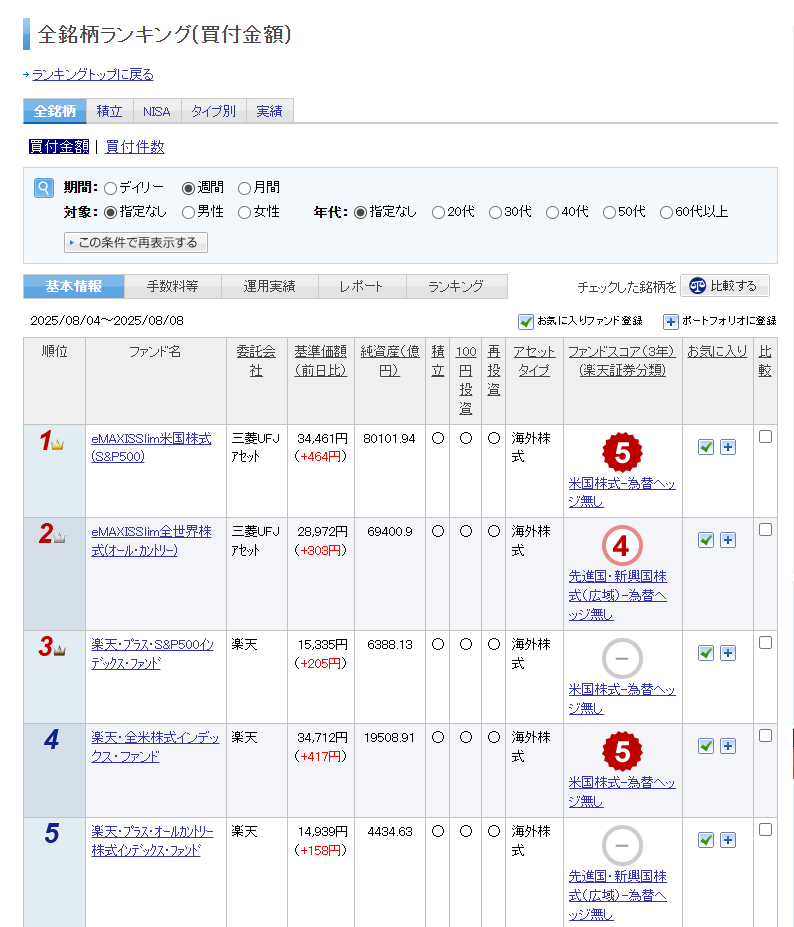Viewport: 794px width, 927px height.
Task: Check the compare box for 楽天・全米株式インデックス
Action: tap(765, 736)
